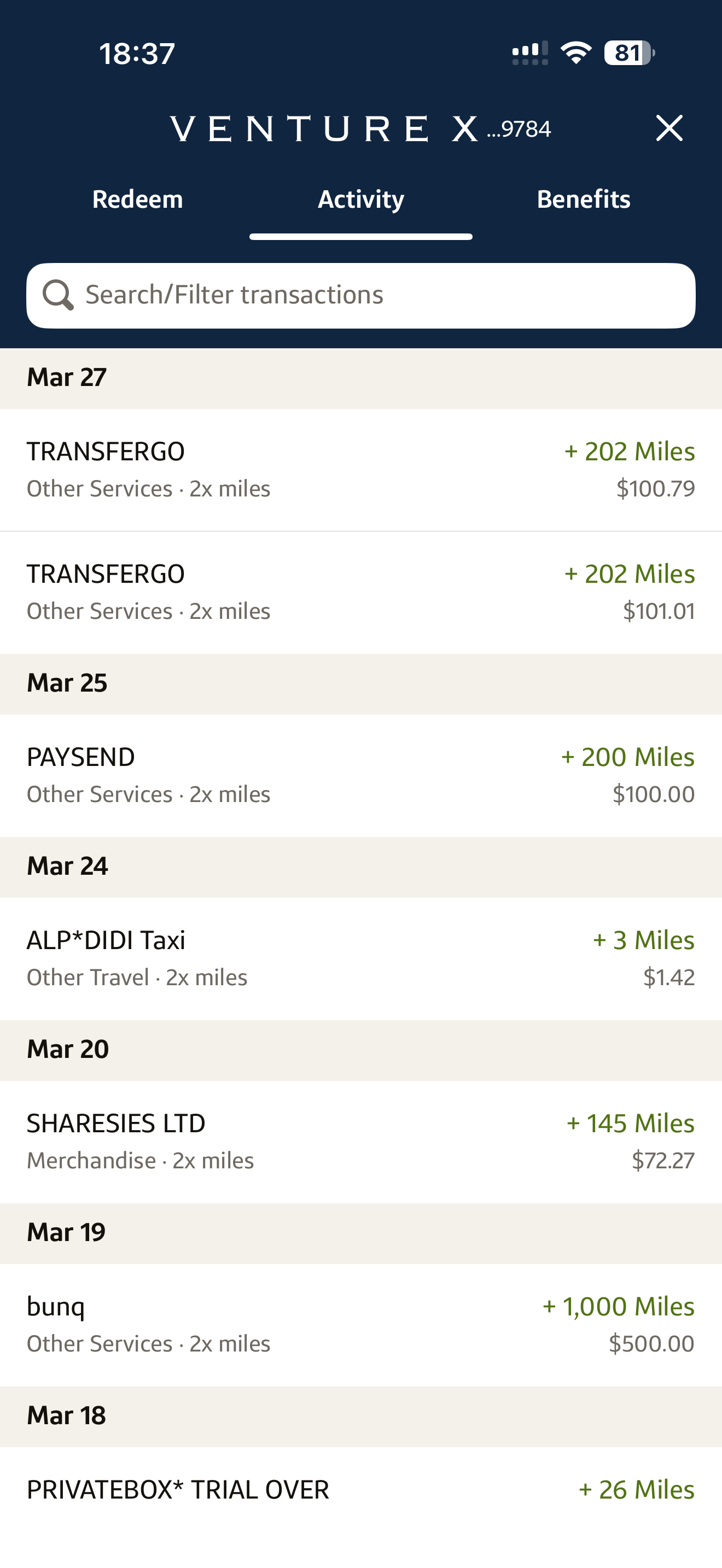
Task: View the PAYSEND transaction details
Action: pyautogui.click(x=361, y=775)
